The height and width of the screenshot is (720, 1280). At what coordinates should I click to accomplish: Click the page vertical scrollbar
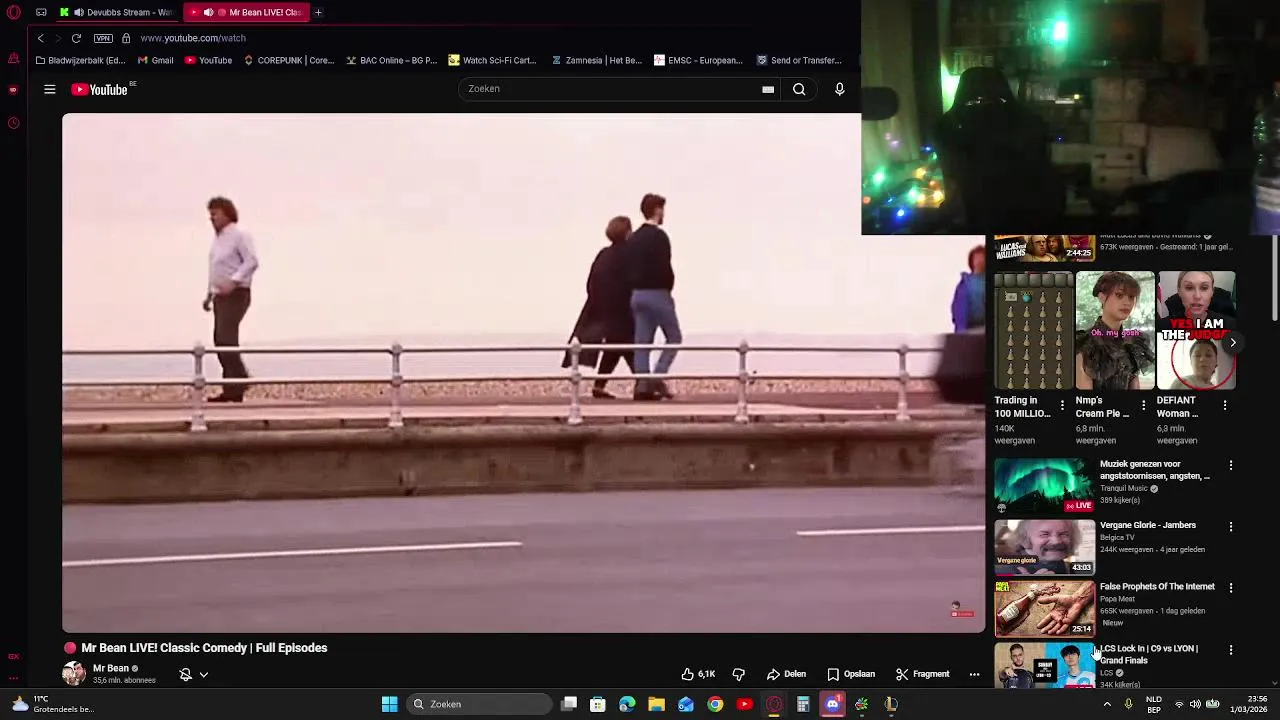[x=1274, y=280]
